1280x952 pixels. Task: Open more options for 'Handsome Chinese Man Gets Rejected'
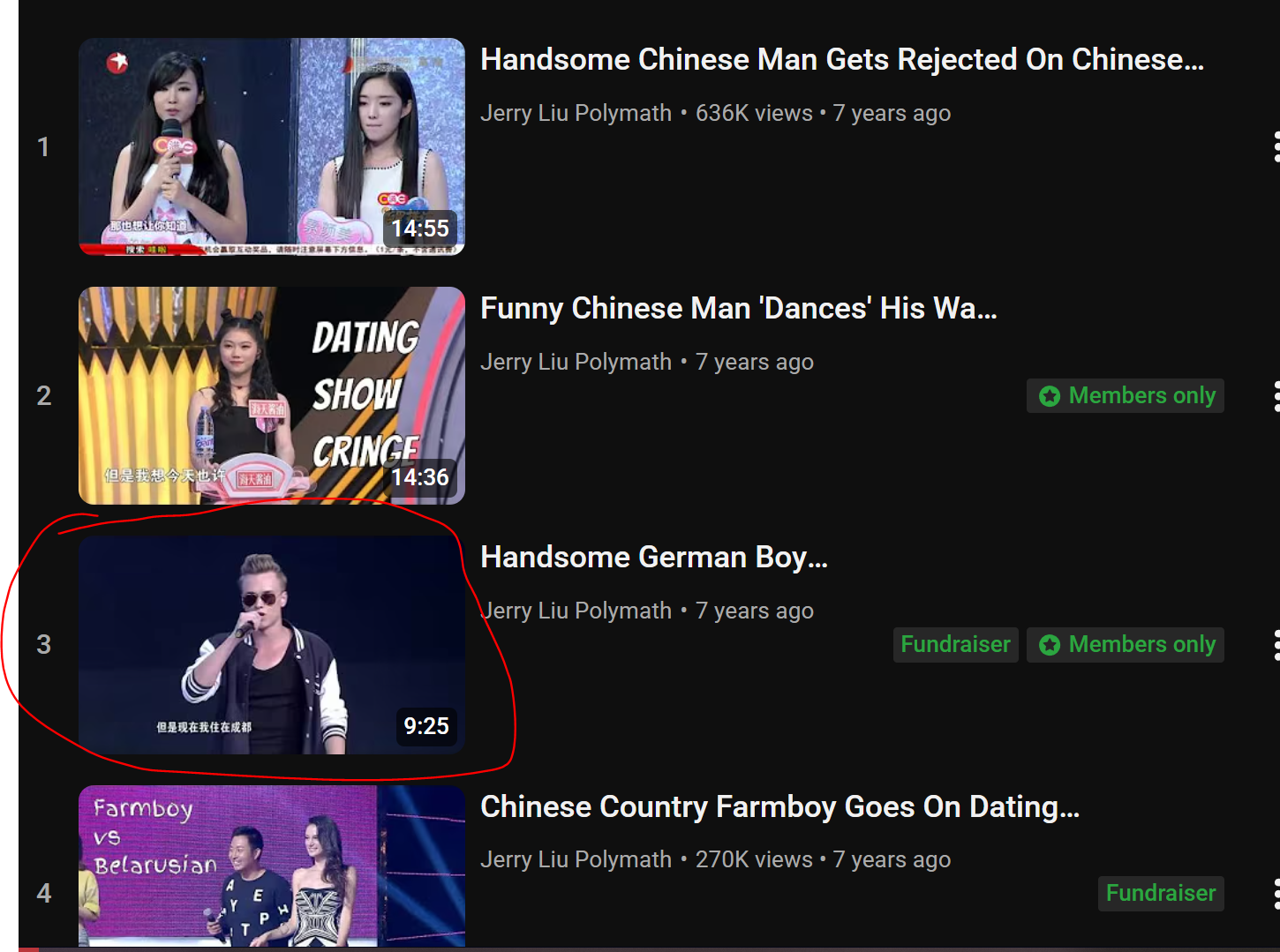point(1275,146)
